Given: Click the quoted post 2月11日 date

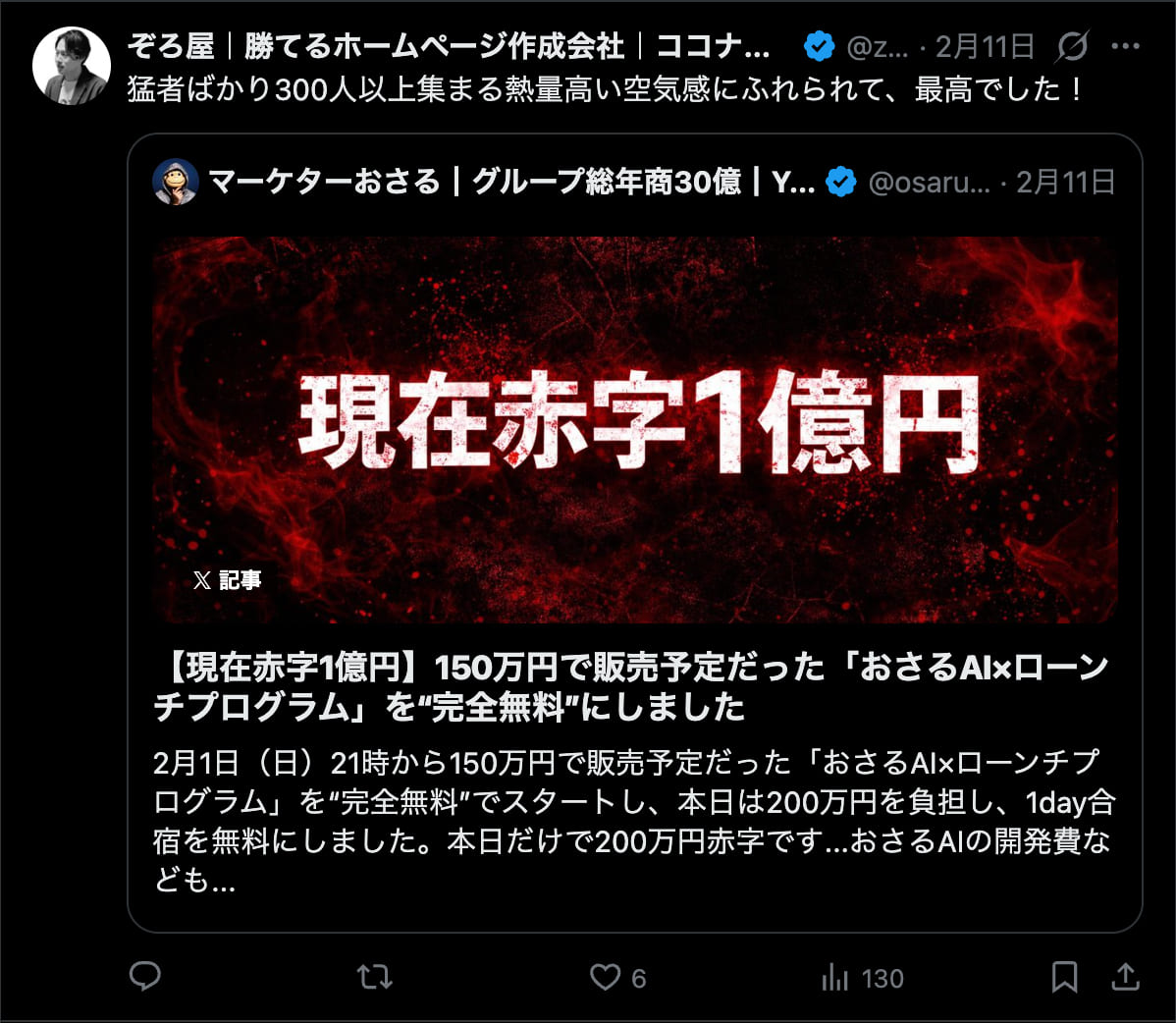Looking at the screenshot, I should click(1066, 183).
